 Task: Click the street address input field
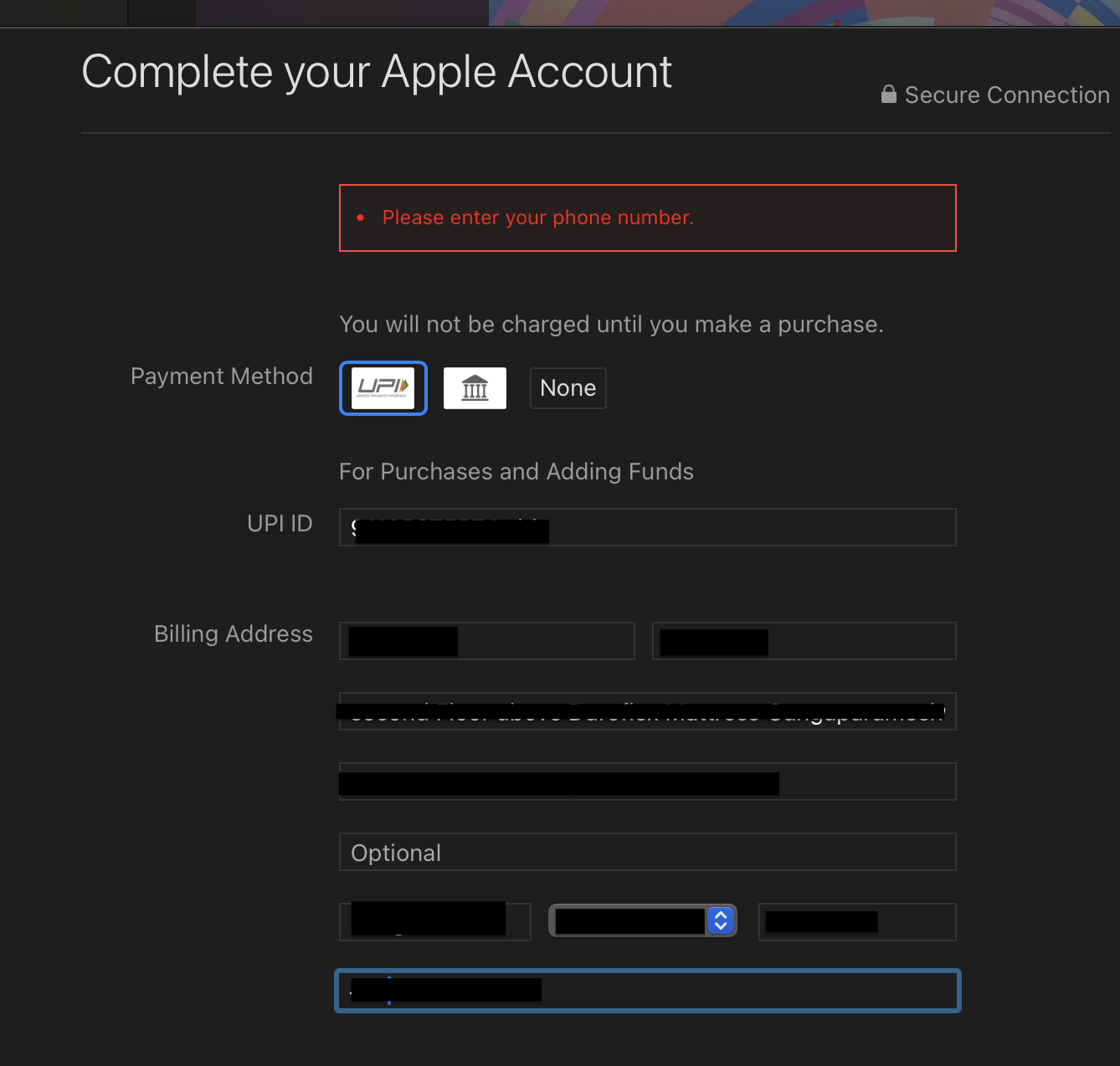pyautogui.click(x=646, y=711)
